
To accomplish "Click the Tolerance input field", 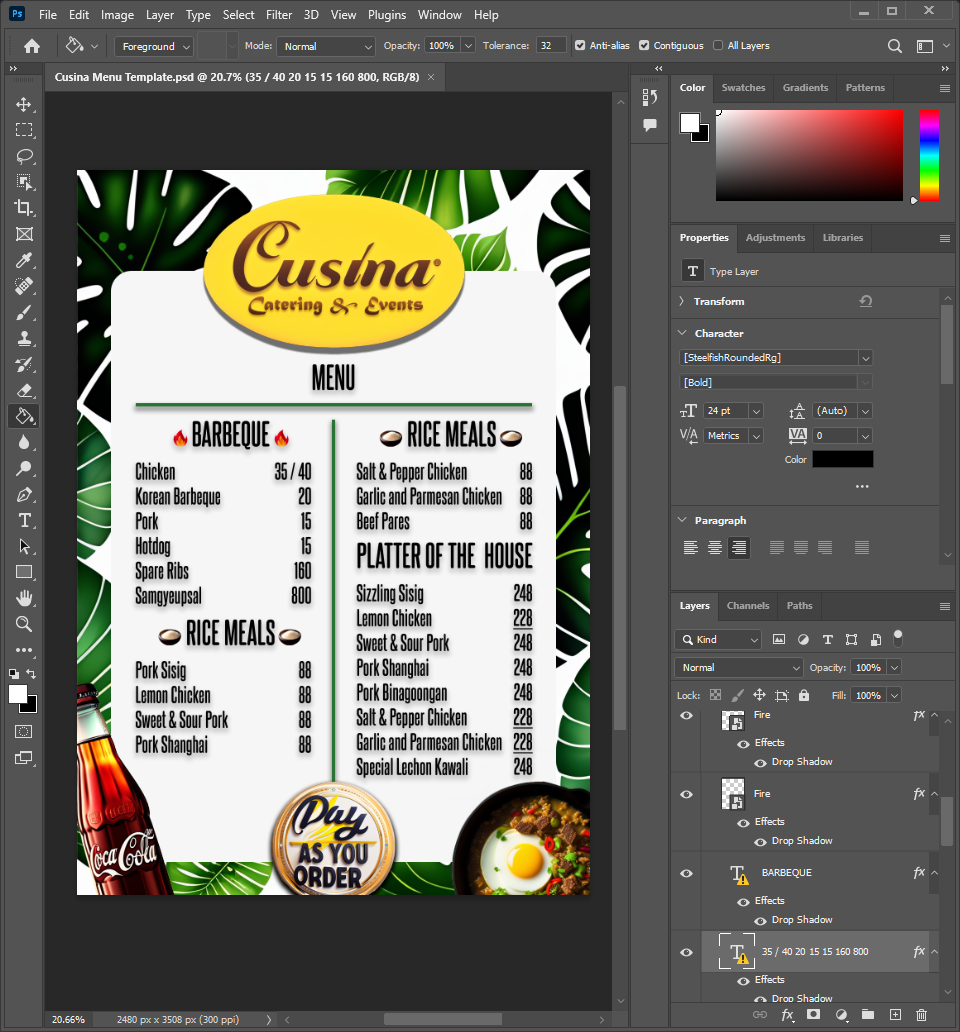I will tap(551, 45).
